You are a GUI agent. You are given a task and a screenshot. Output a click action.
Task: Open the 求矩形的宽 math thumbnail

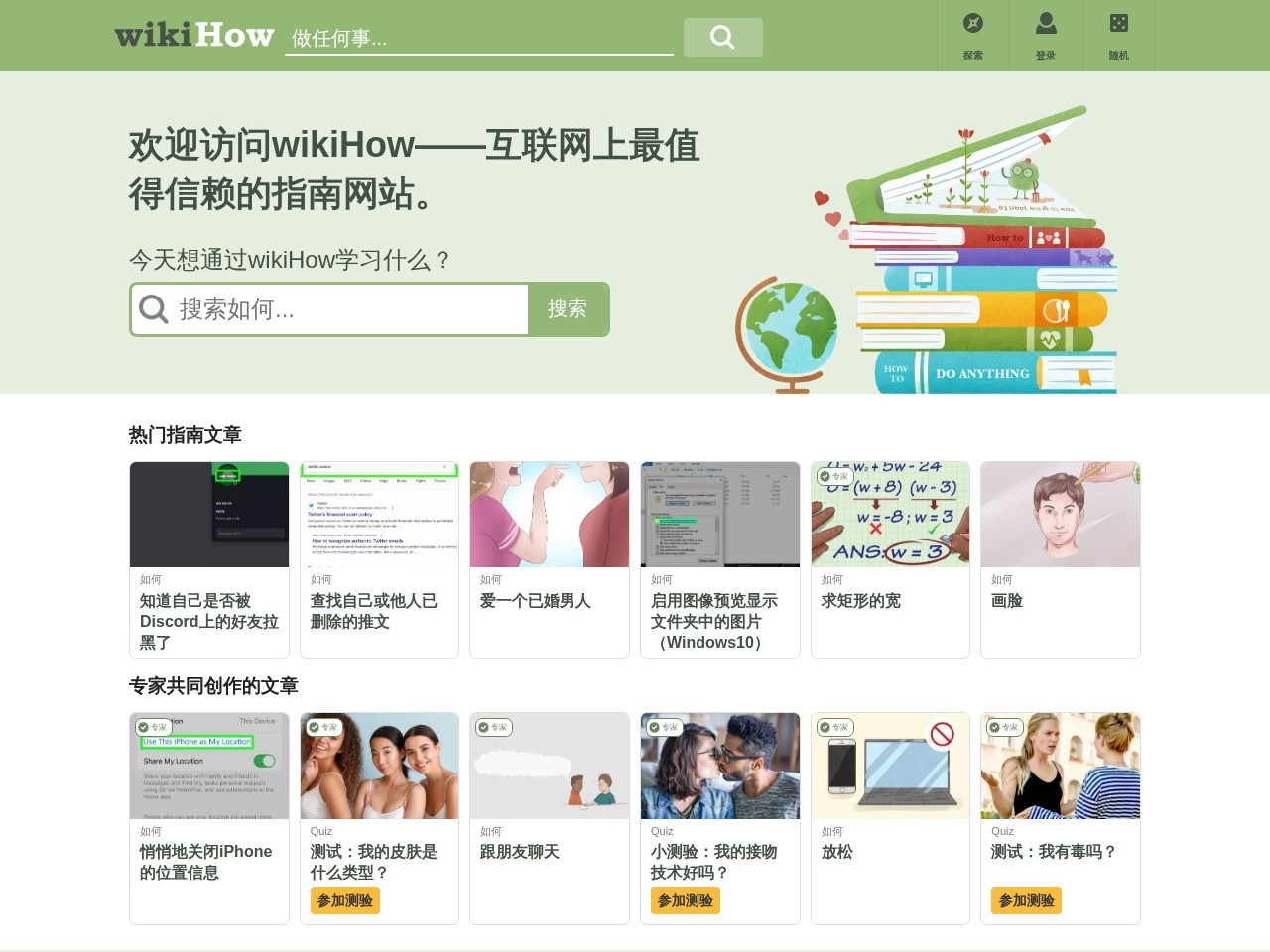(x=891, y=515)
